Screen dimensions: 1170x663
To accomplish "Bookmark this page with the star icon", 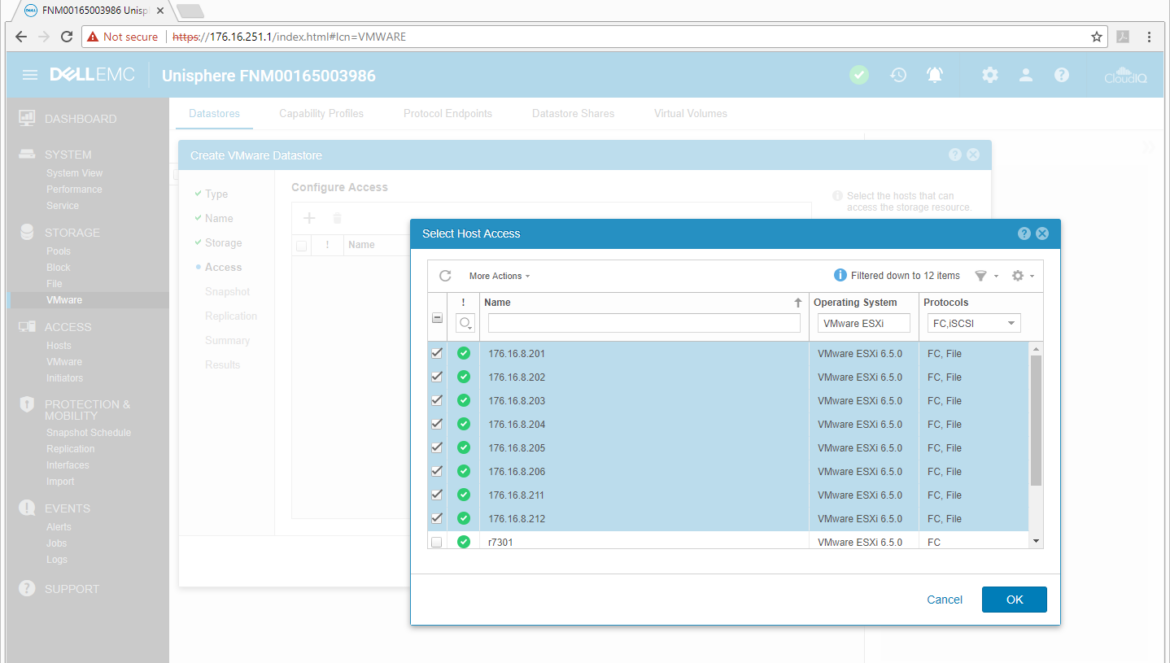I will click(x=1096, y=37).
